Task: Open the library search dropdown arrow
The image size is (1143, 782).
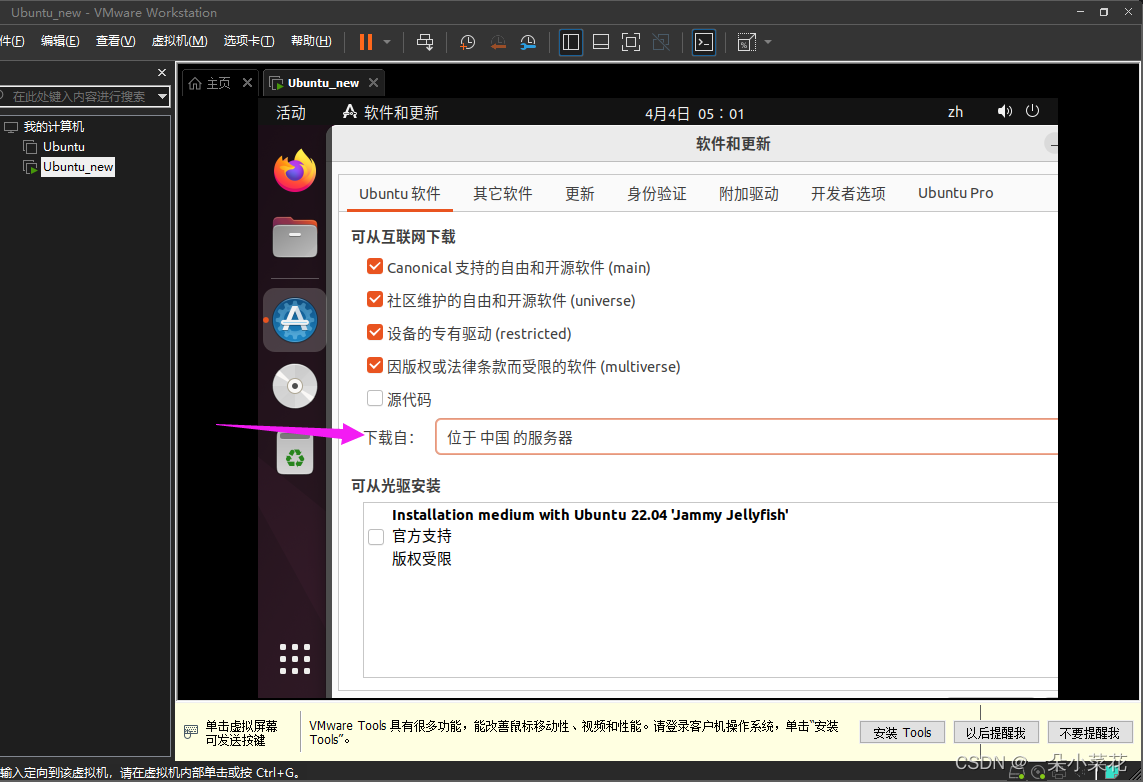Action: (163, 96)
